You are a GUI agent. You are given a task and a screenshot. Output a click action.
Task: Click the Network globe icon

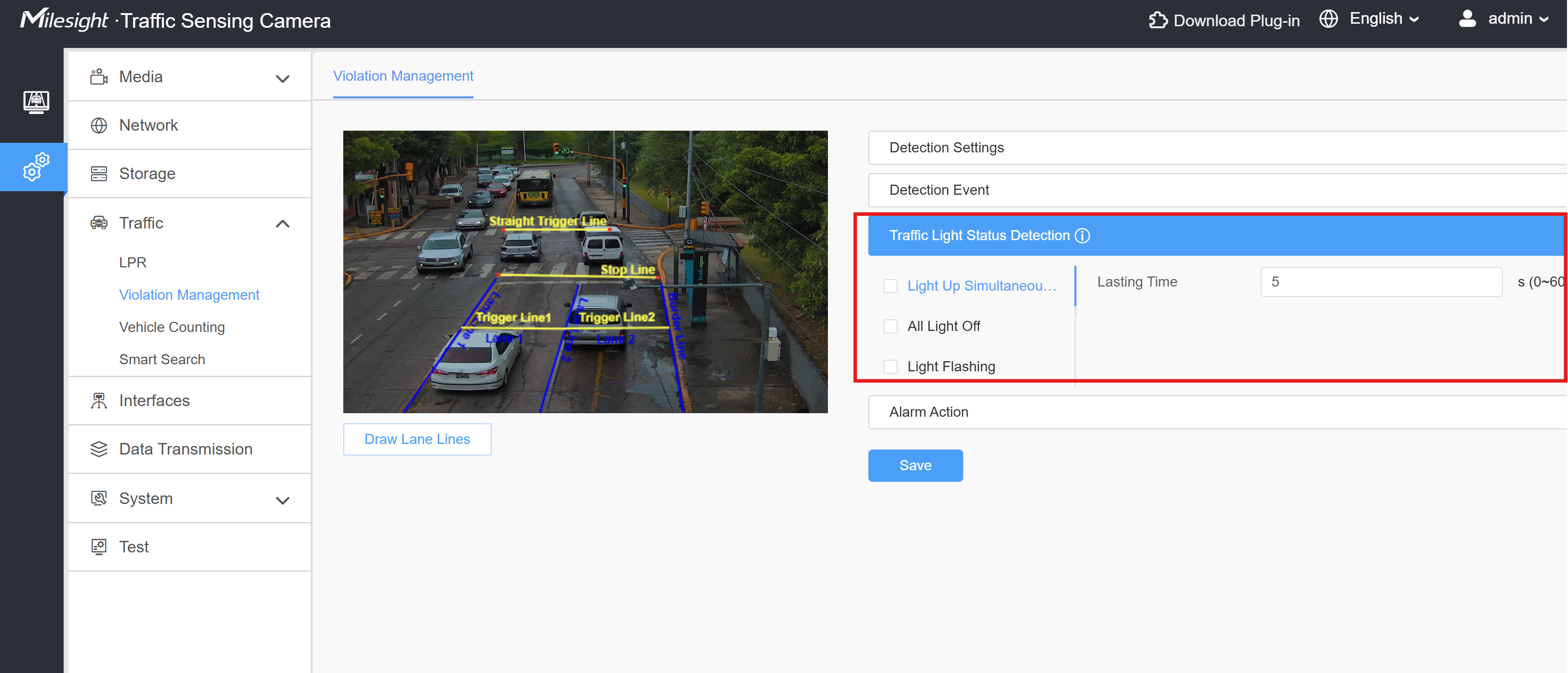[98, 125]
